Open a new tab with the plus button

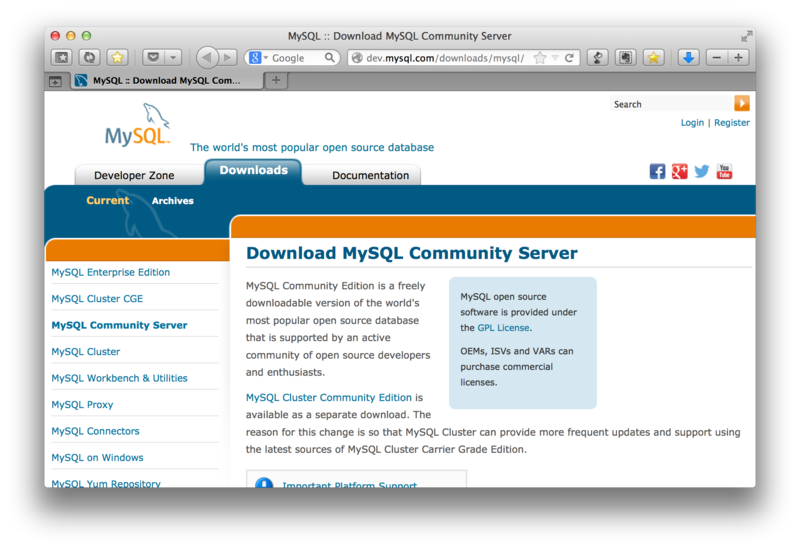[276, 80]
